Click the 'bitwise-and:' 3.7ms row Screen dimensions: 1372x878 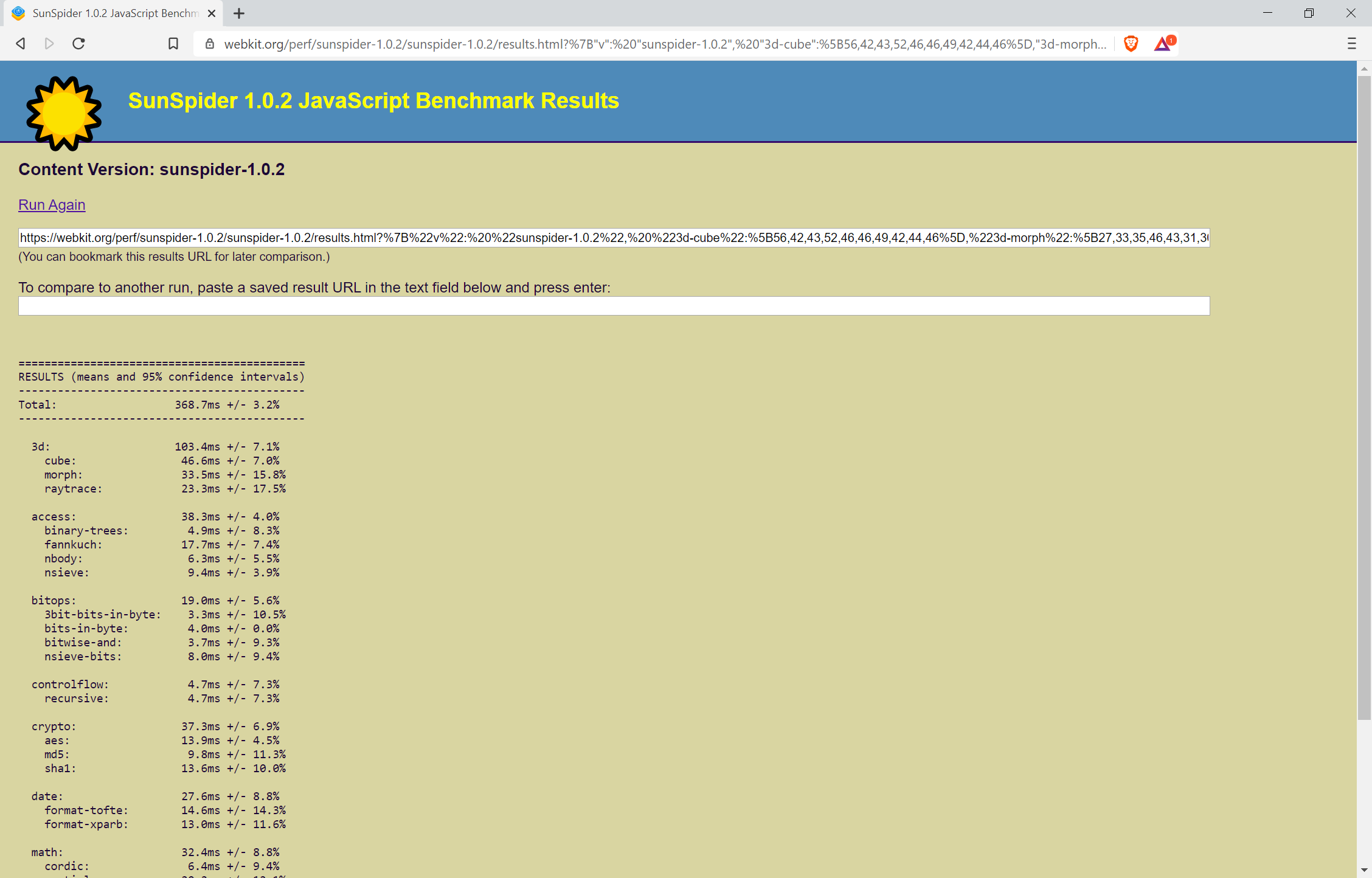coord(162,643)
